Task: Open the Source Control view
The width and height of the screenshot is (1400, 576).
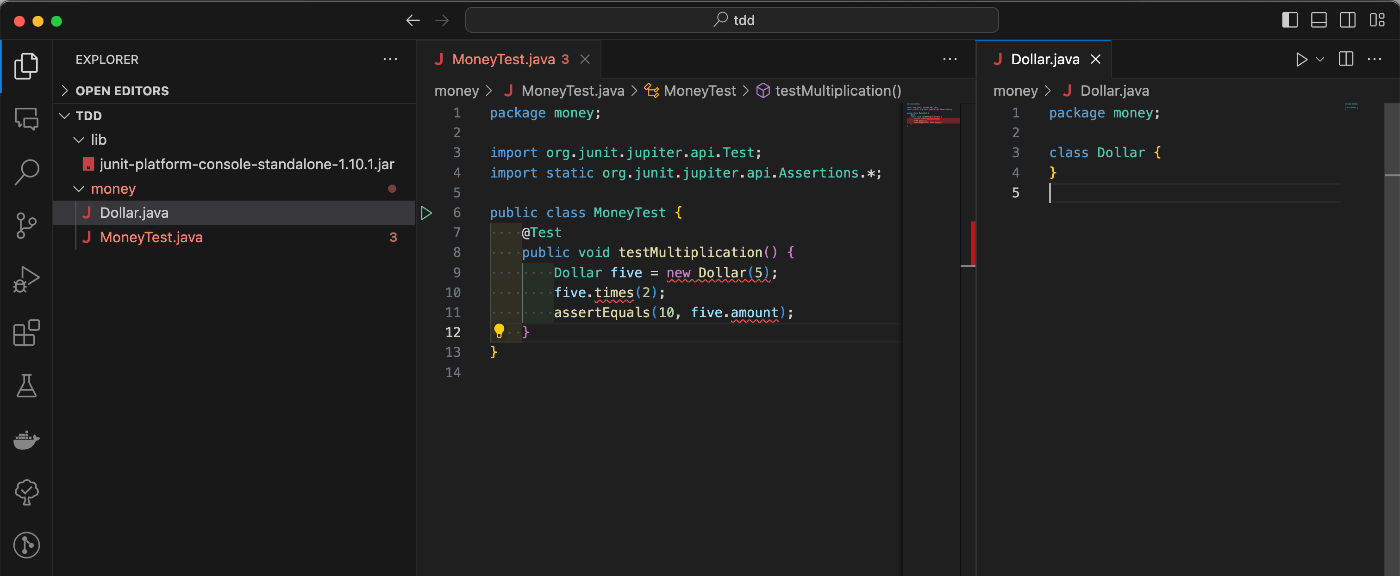Action: click(27, 226)
